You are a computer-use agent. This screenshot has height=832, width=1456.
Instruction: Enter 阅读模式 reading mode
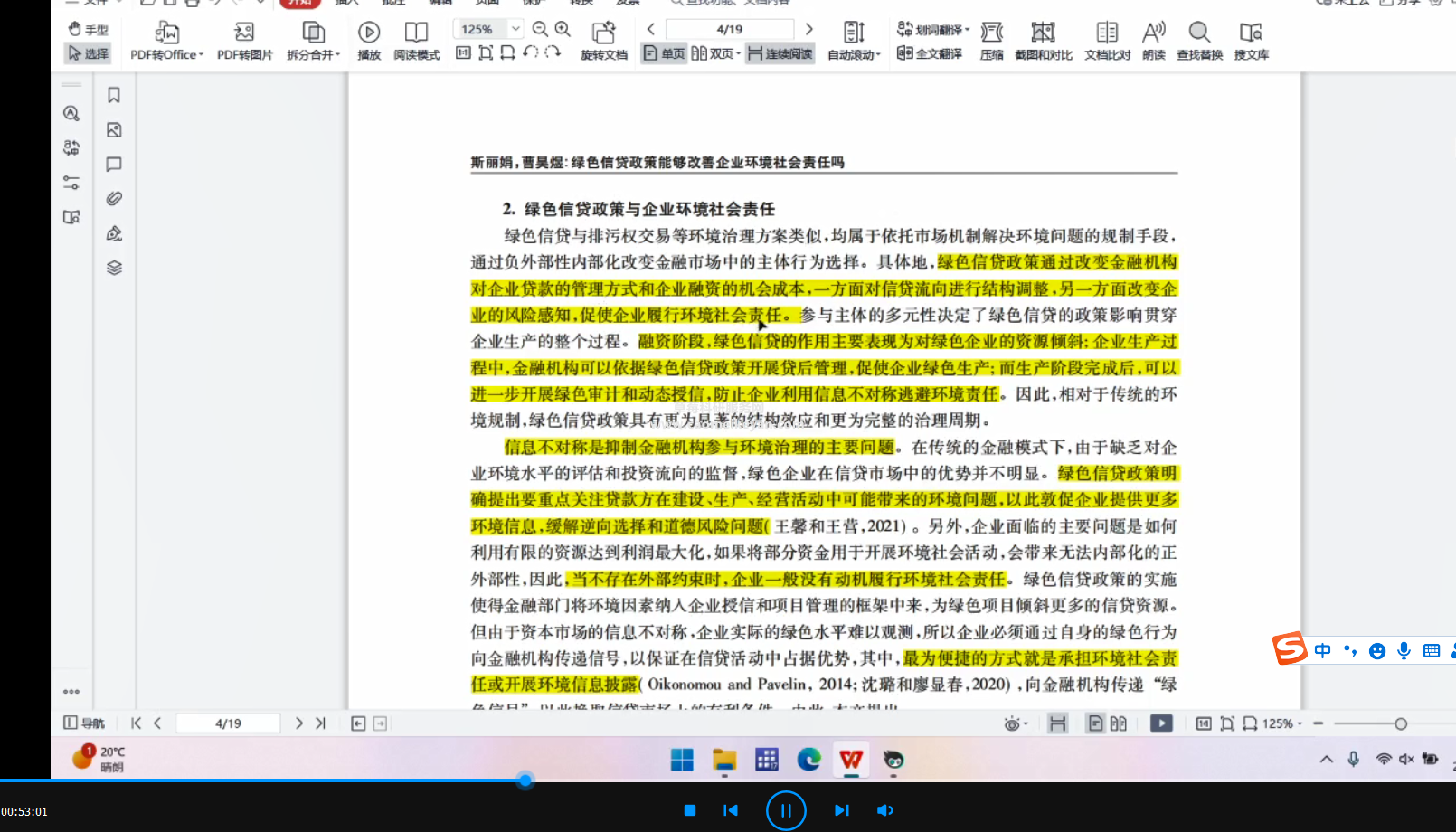point(416,43)
